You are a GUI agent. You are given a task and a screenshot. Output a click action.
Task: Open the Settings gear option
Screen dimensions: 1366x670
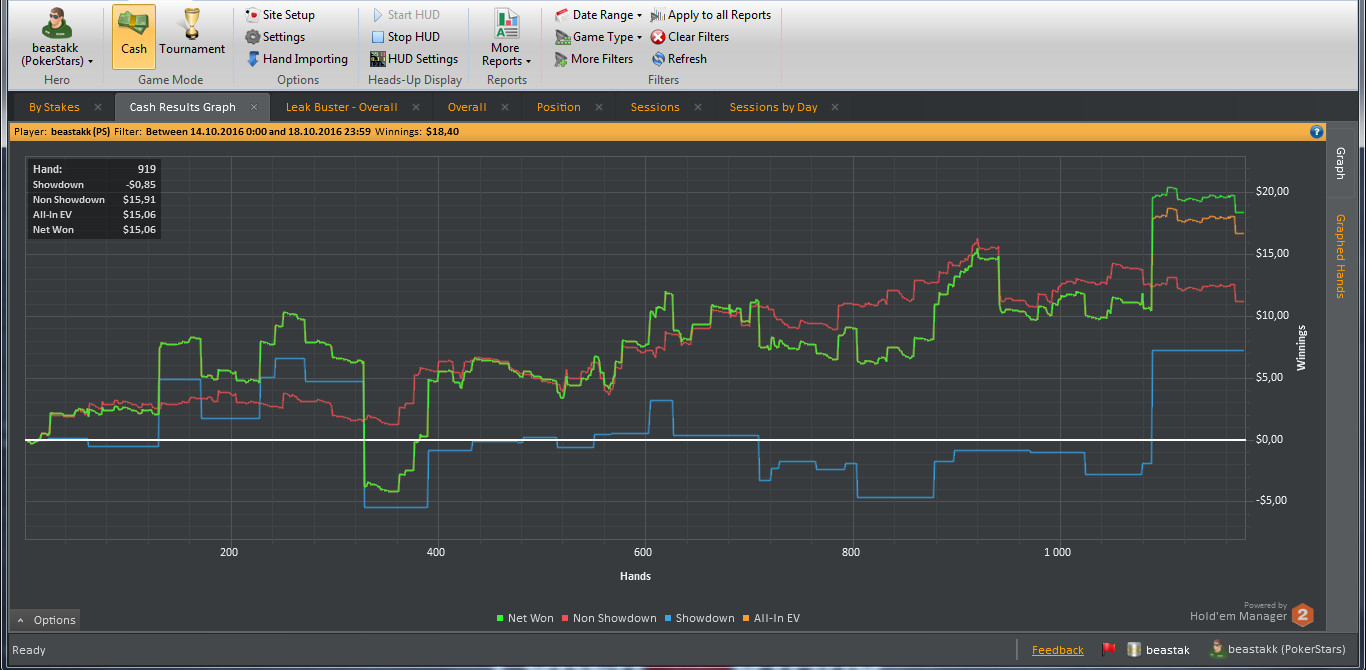tap(275, 37)
